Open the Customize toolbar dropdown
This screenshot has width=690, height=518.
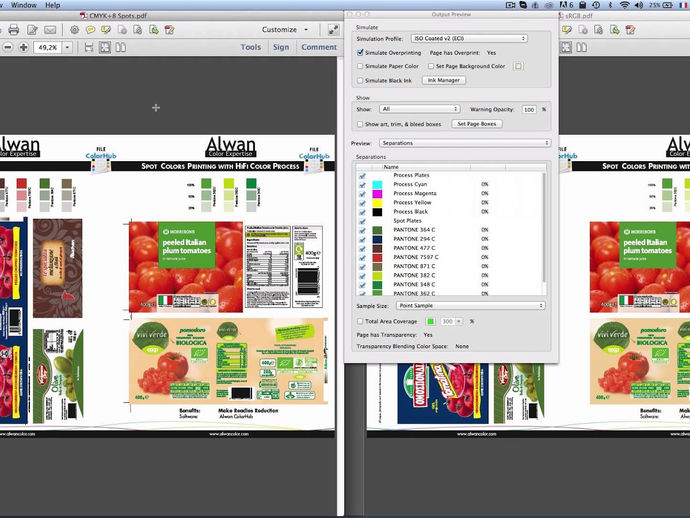point(285,29)
